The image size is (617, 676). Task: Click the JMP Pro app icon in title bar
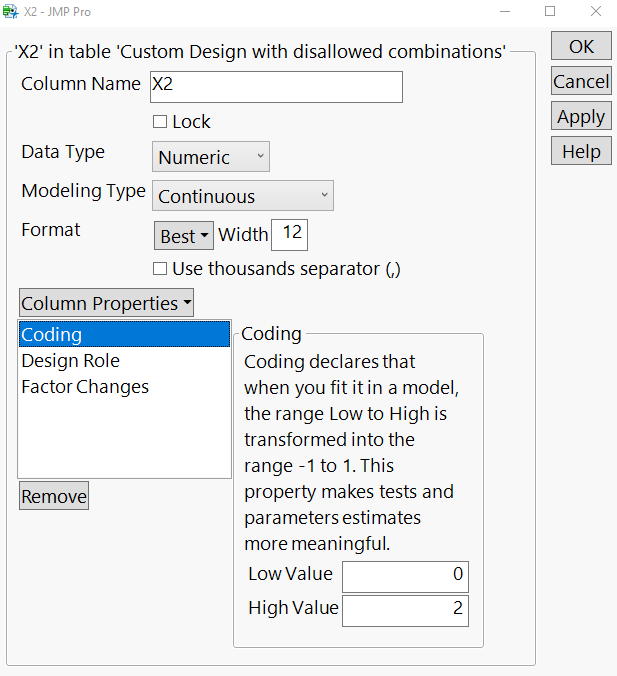click(x=11, y=11)
